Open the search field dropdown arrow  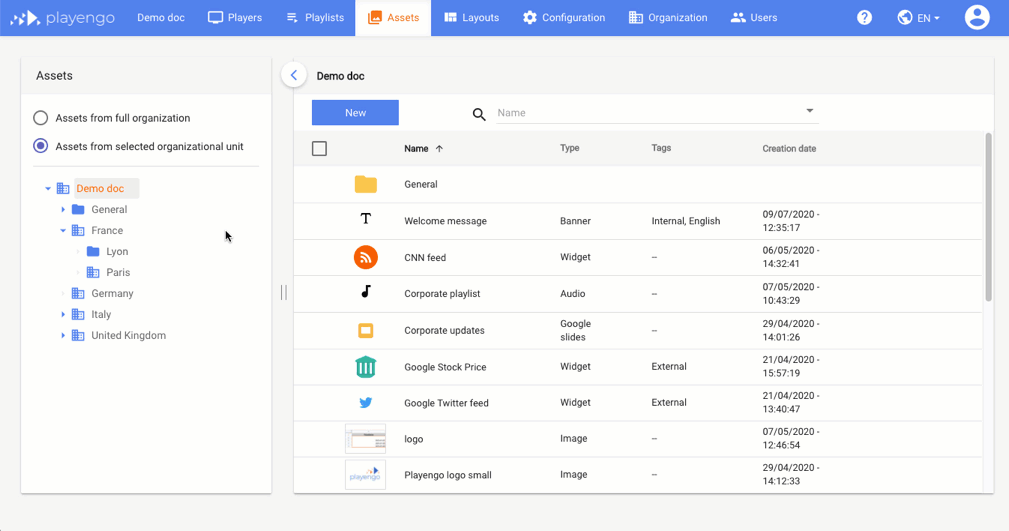810,111
